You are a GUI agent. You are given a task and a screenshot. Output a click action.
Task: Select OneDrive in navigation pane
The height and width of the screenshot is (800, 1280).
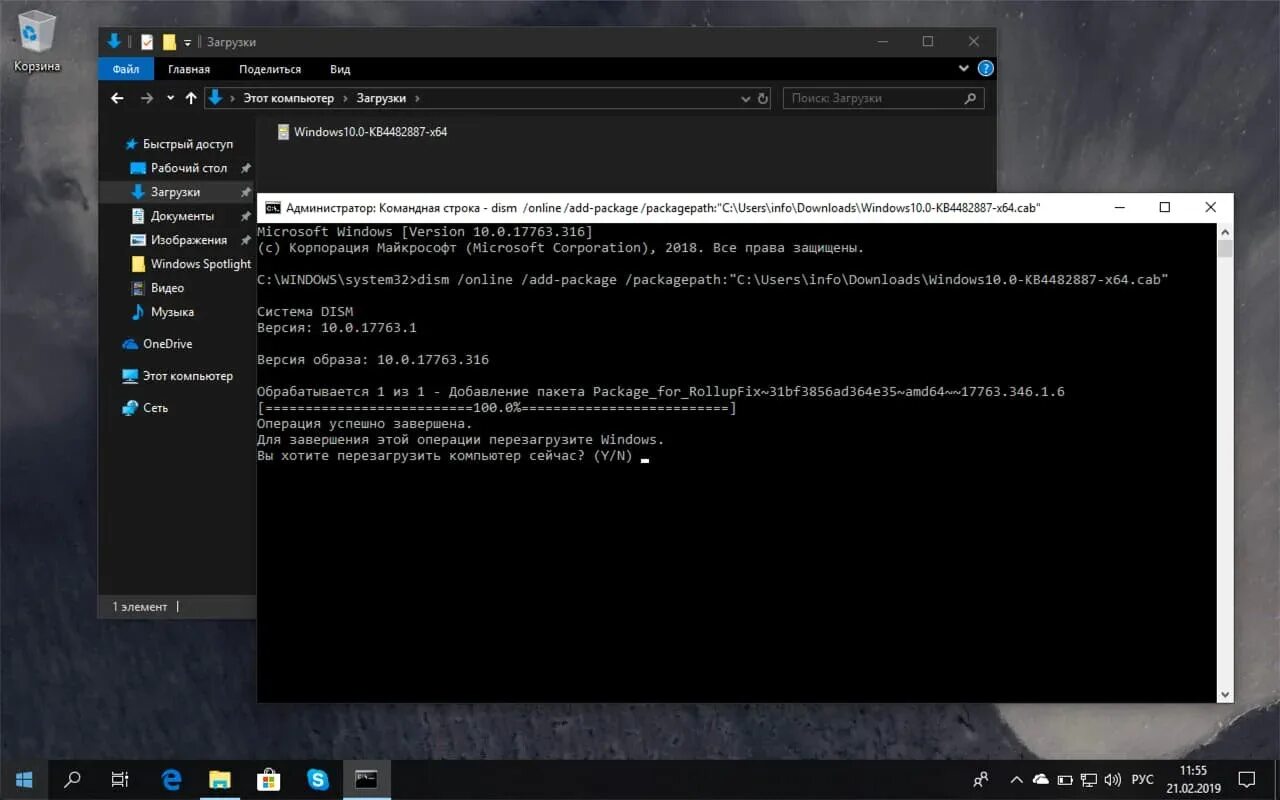click(157, 344)
